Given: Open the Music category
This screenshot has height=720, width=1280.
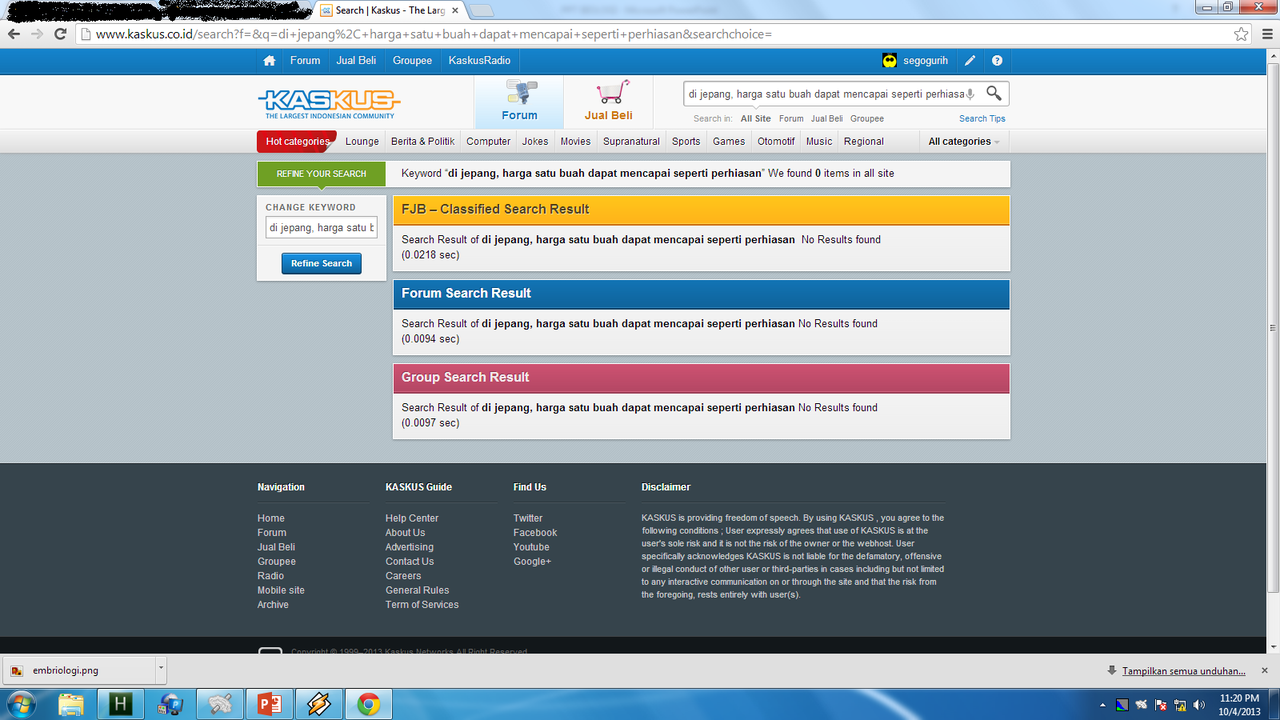Looking at the screenshot, I should pyautogui.click(x=819, y=141).
